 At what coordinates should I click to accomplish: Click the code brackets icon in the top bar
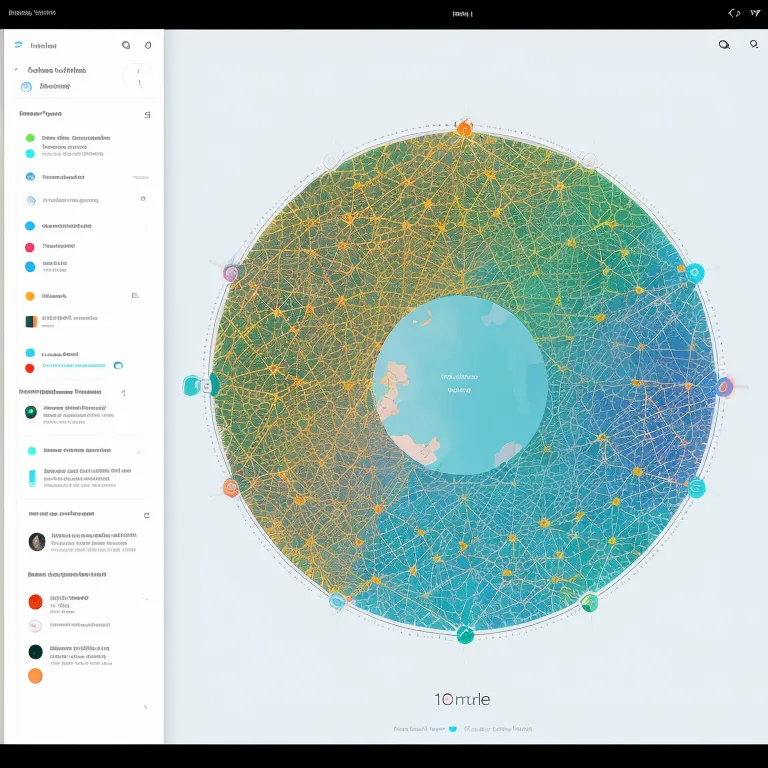pyautogui.click(x=734, y=14)
